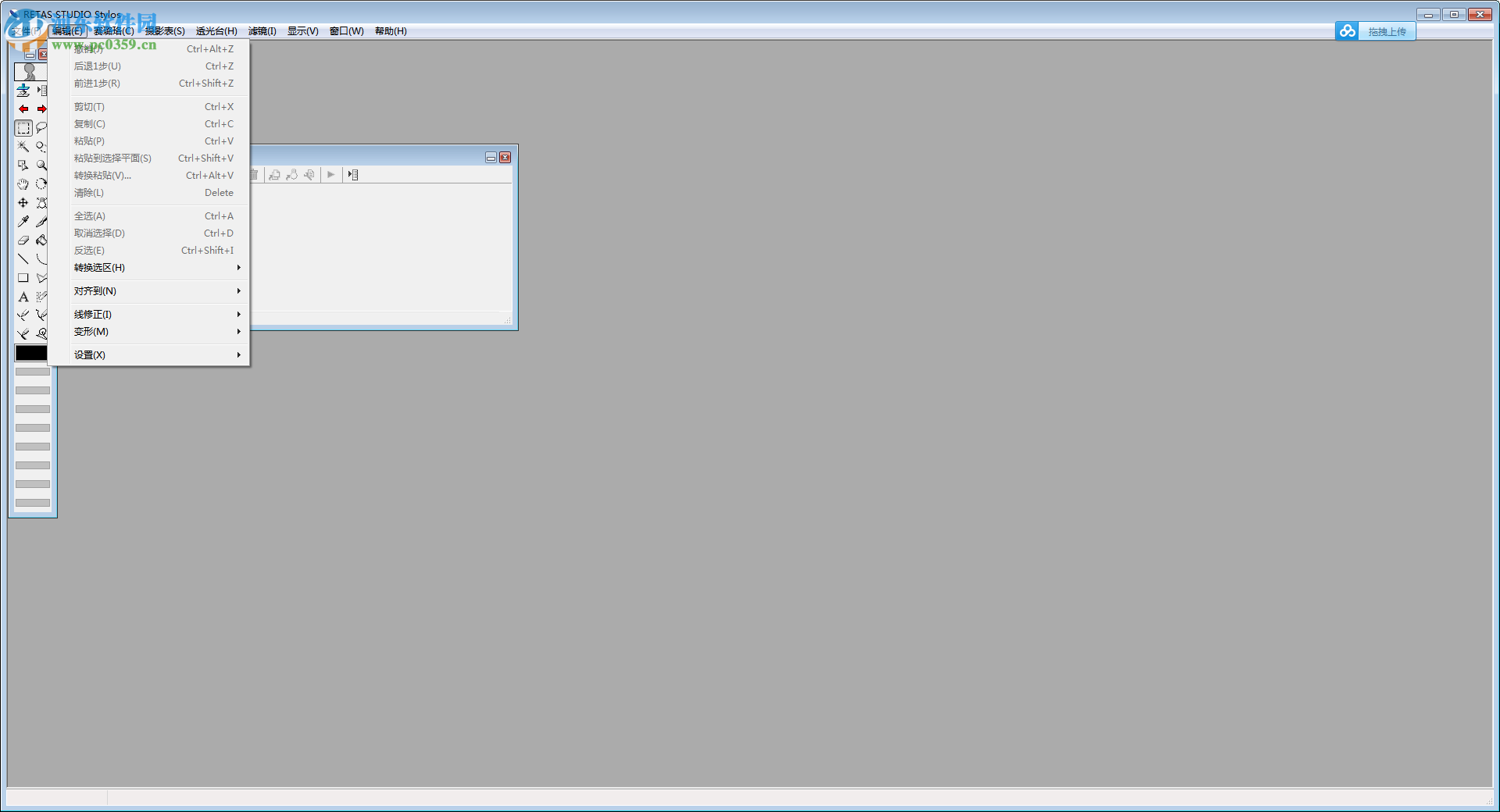
Task: Click the film strip icon in small panel
Action: point(353,175)
